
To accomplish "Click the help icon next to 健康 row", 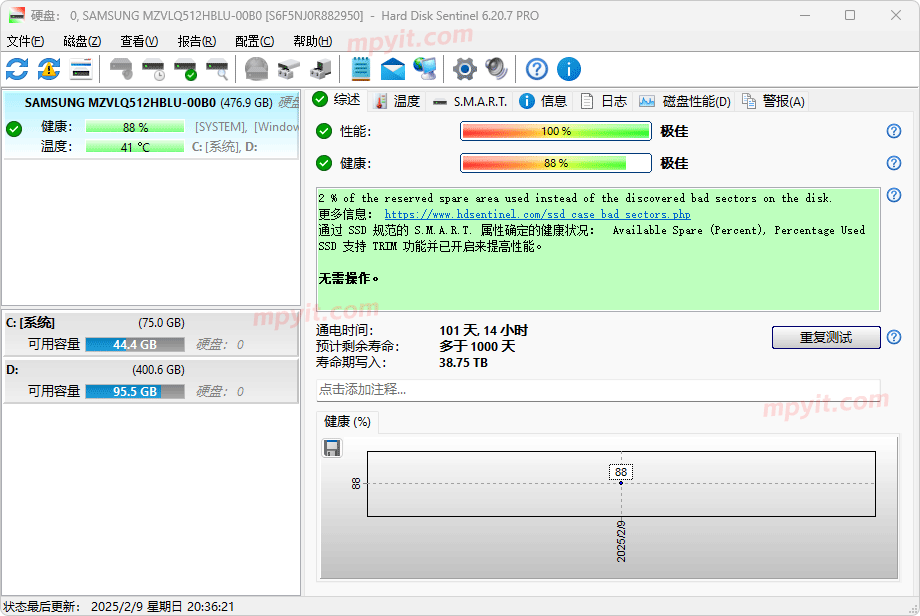I will click(x=894, y=163).
